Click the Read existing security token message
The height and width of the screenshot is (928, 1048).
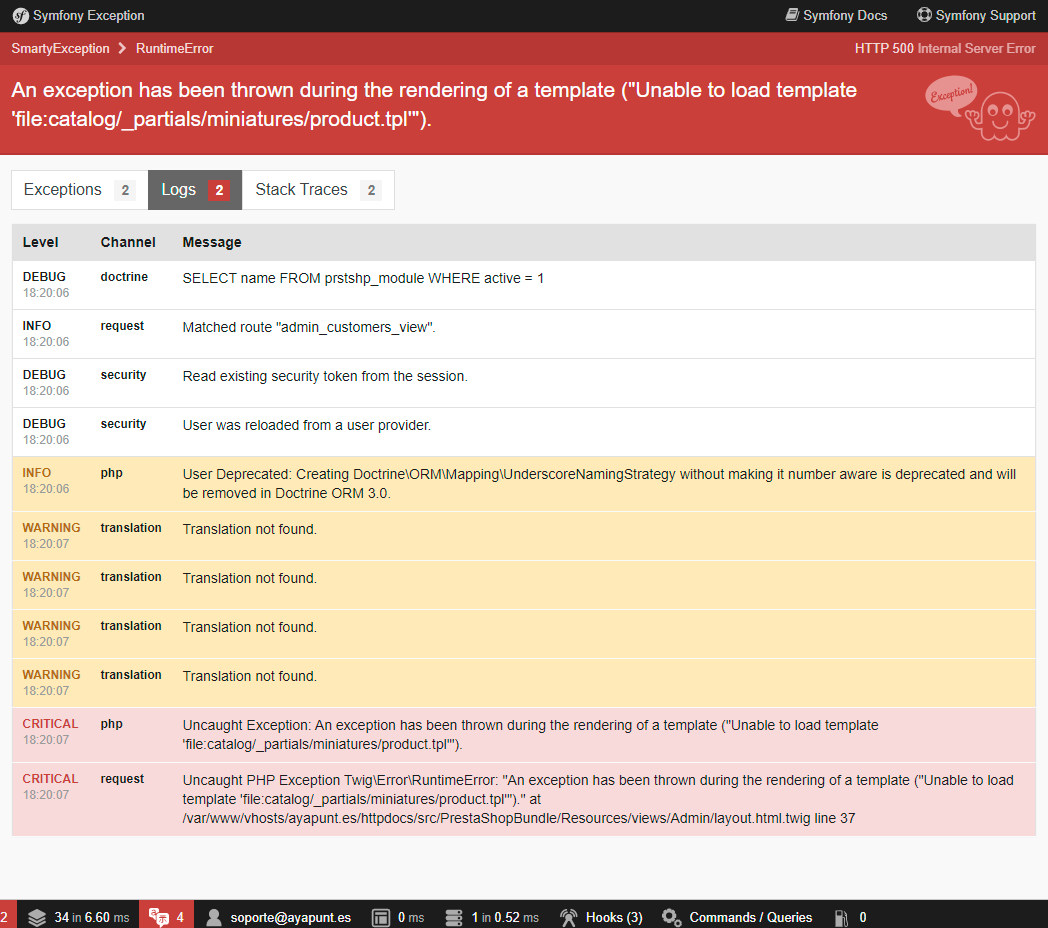point(325,376)
